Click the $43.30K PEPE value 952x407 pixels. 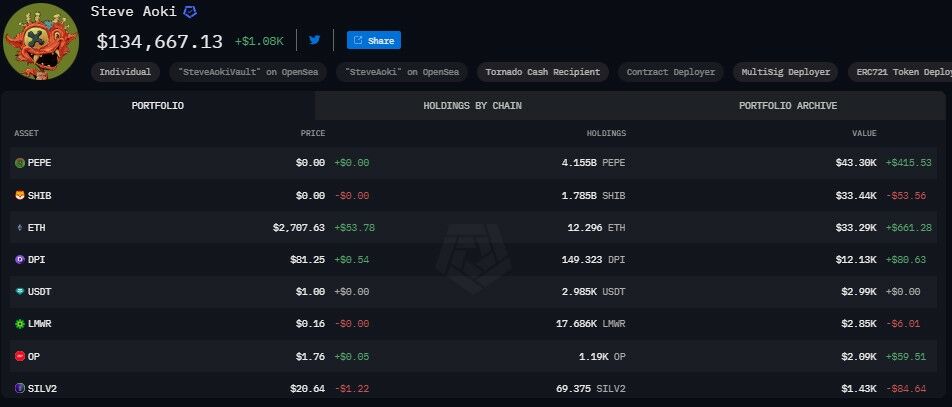click(x=855, y=163)
